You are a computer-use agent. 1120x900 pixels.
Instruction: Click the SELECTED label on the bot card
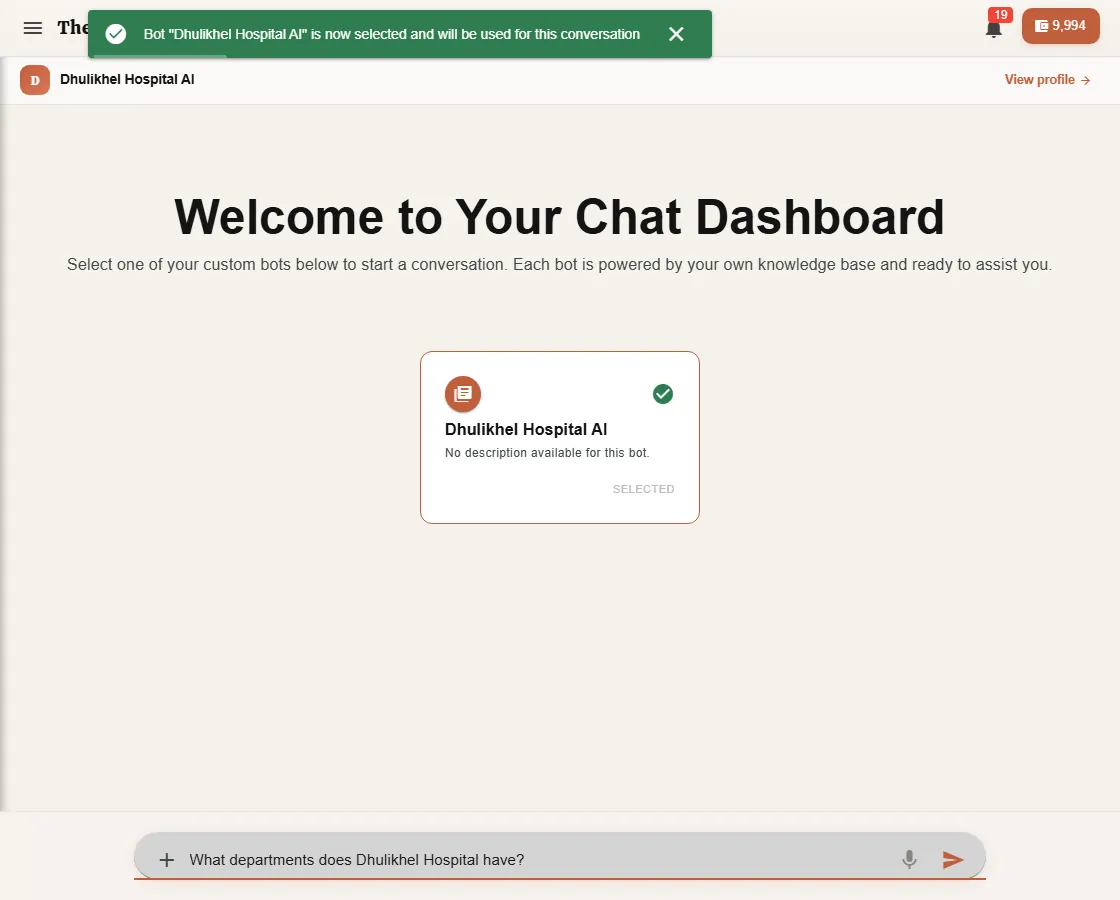pyautogui.click(x=644, y=489)
